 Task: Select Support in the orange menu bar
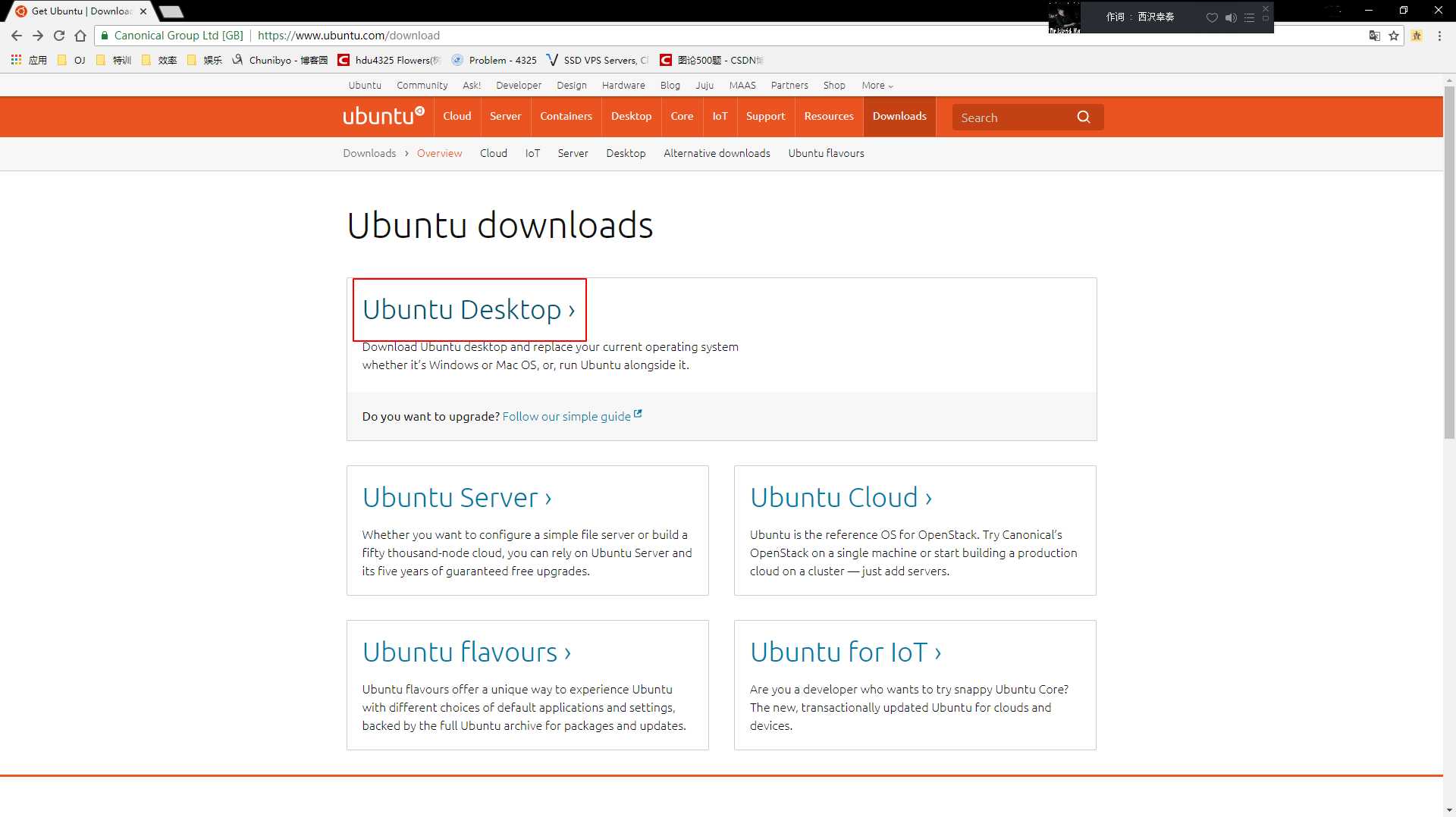[x=765, y=116]
